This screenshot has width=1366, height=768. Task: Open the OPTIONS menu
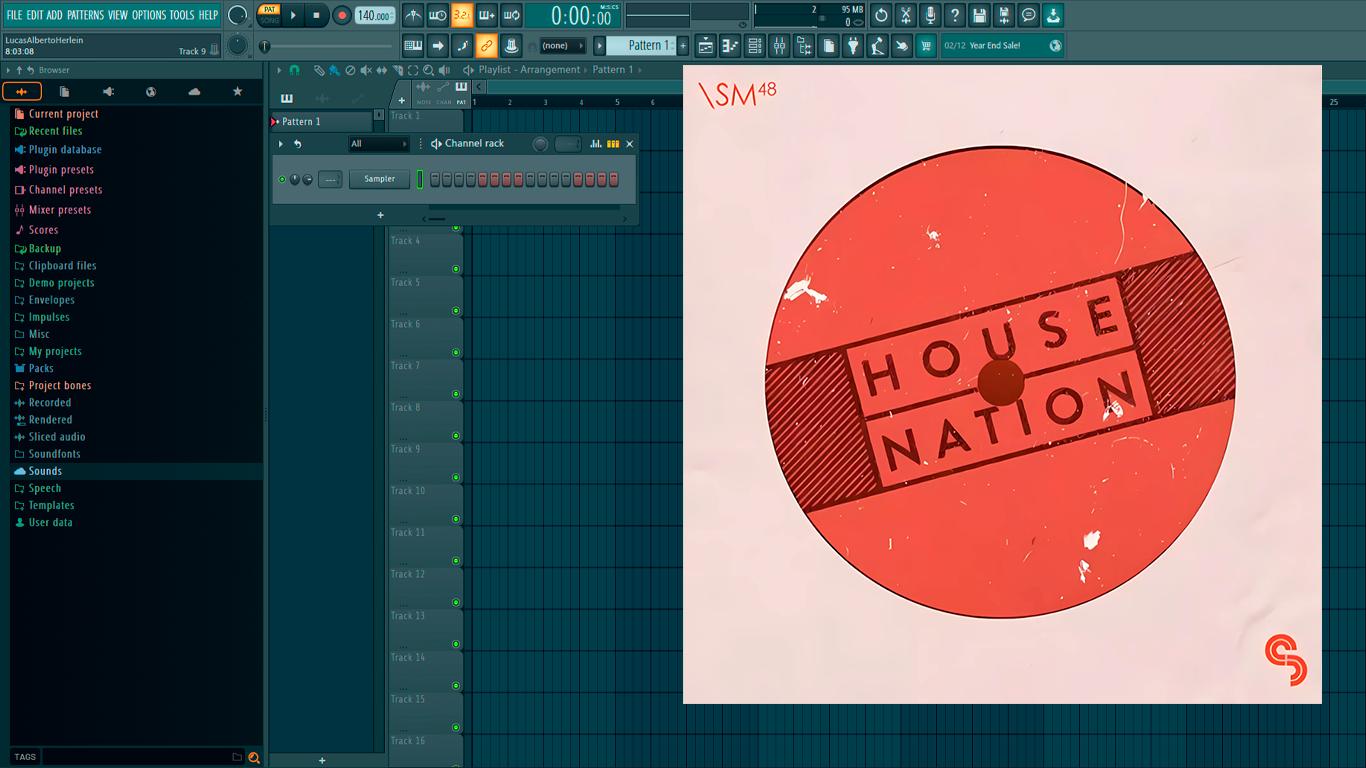[149, 15]
